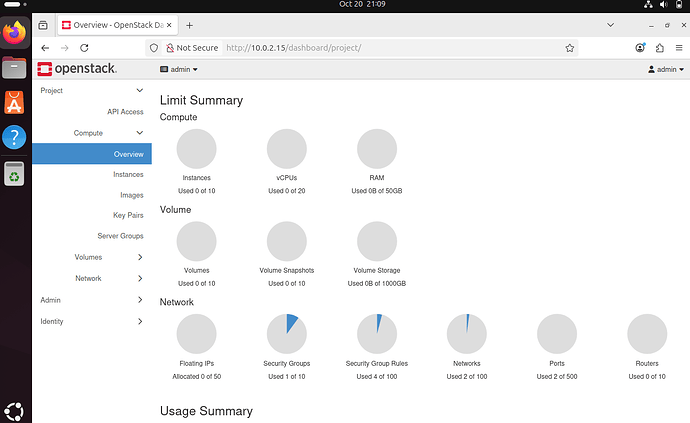690x423 pixels.
Task: Click the Volume Snapshots pie chart
Action: click(x=286, y=241)
